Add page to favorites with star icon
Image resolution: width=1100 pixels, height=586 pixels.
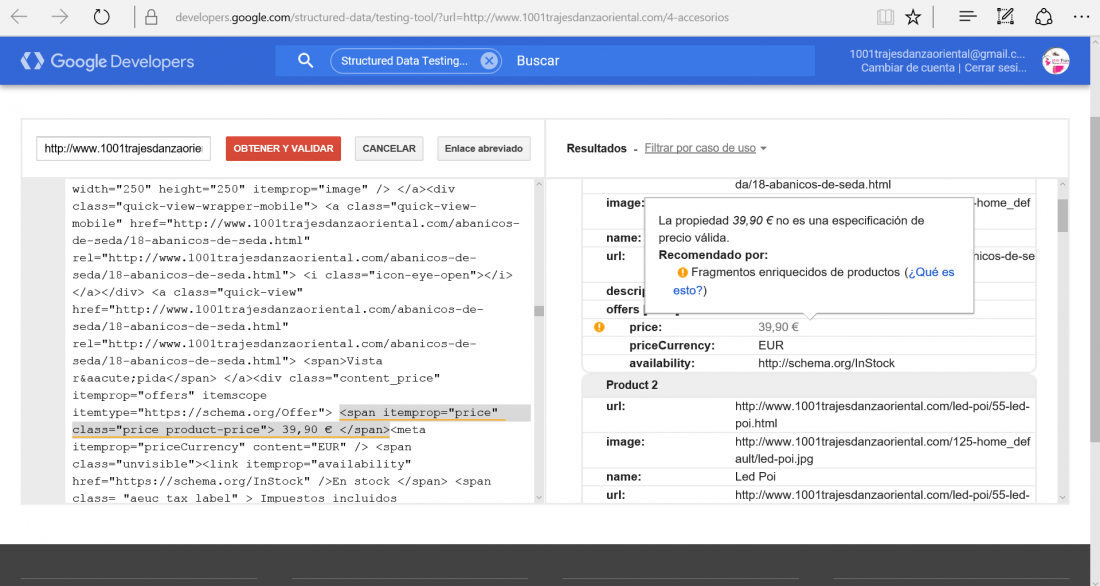pyautogui.click(x=913, y=17)
